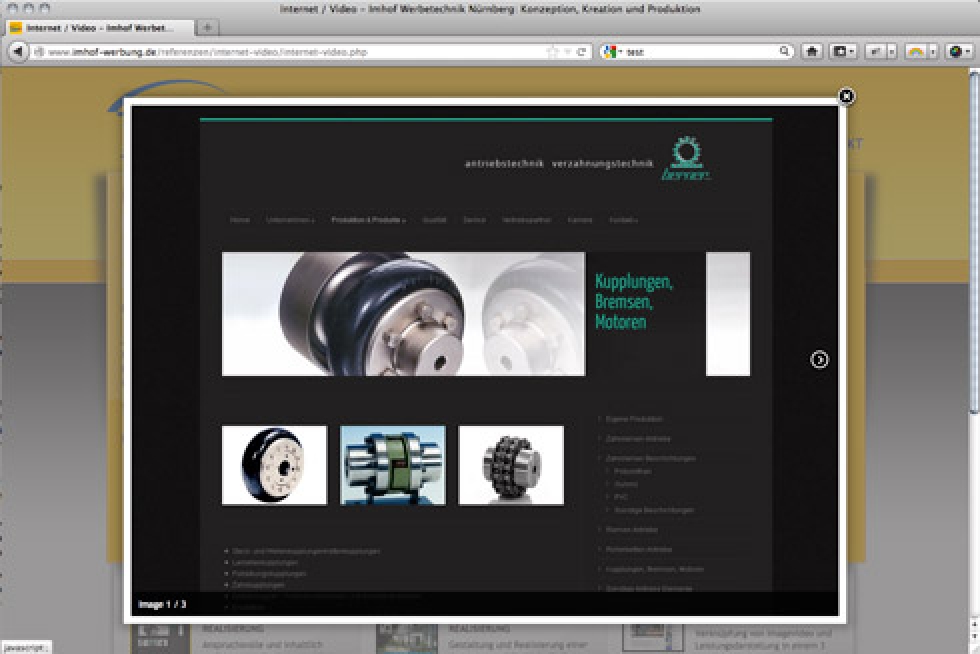Open new tab with plus button
980x654 pixels.
point(206,27)
